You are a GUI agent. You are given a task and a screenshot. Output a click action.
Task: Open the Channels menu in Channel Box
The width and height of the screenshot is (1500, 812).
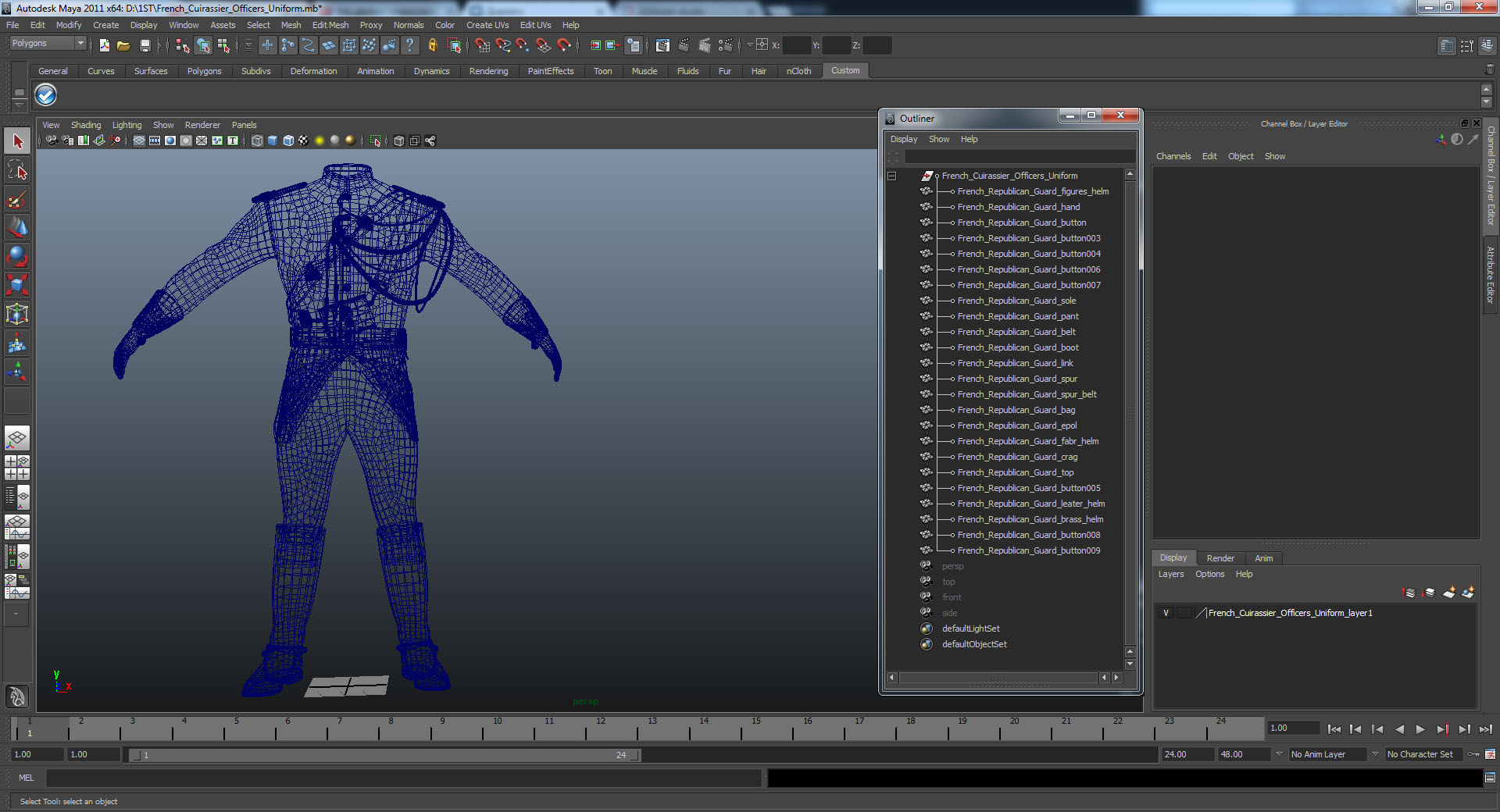pos(1173,156)
